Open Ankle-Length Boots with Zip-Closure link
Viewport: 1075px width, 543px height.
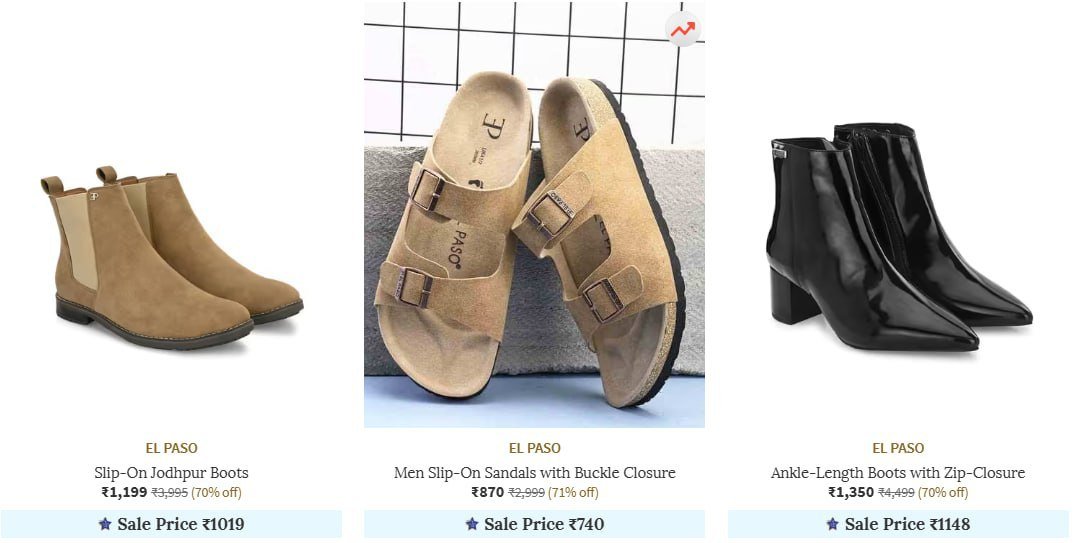click(x=898, y=473)
